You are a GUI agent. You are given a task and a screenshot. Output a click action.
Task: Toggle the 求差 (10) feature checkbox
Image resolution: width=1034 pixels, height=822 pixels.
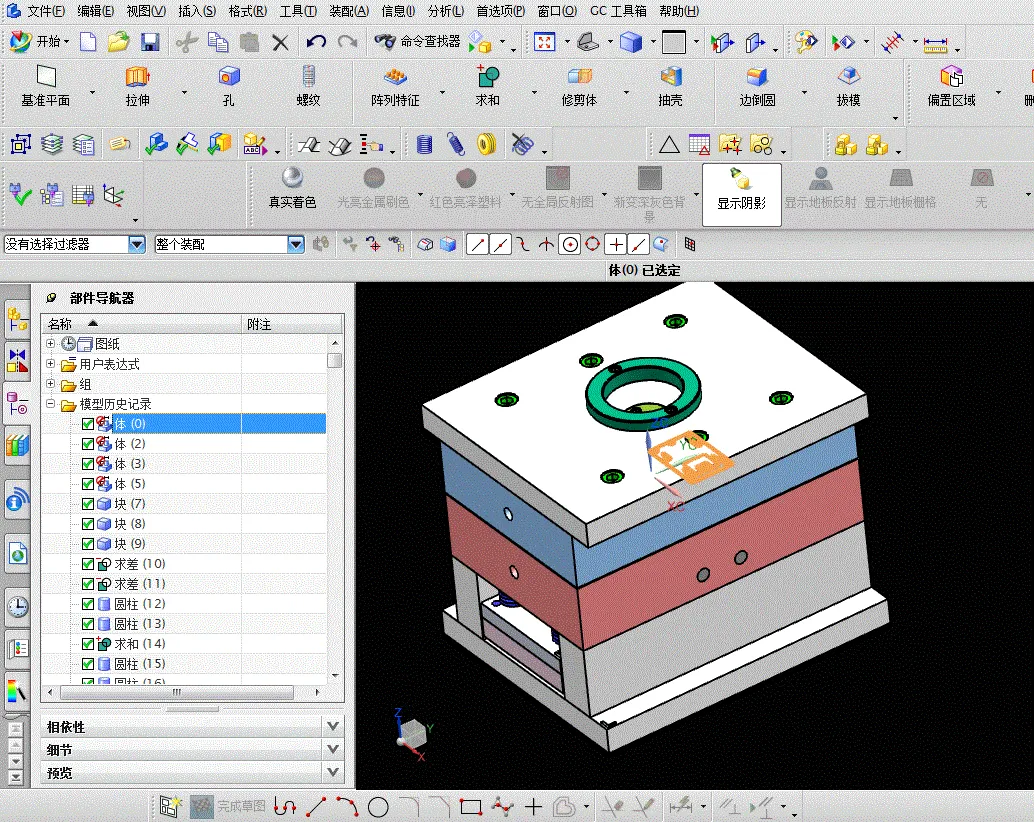click(88, 564)
